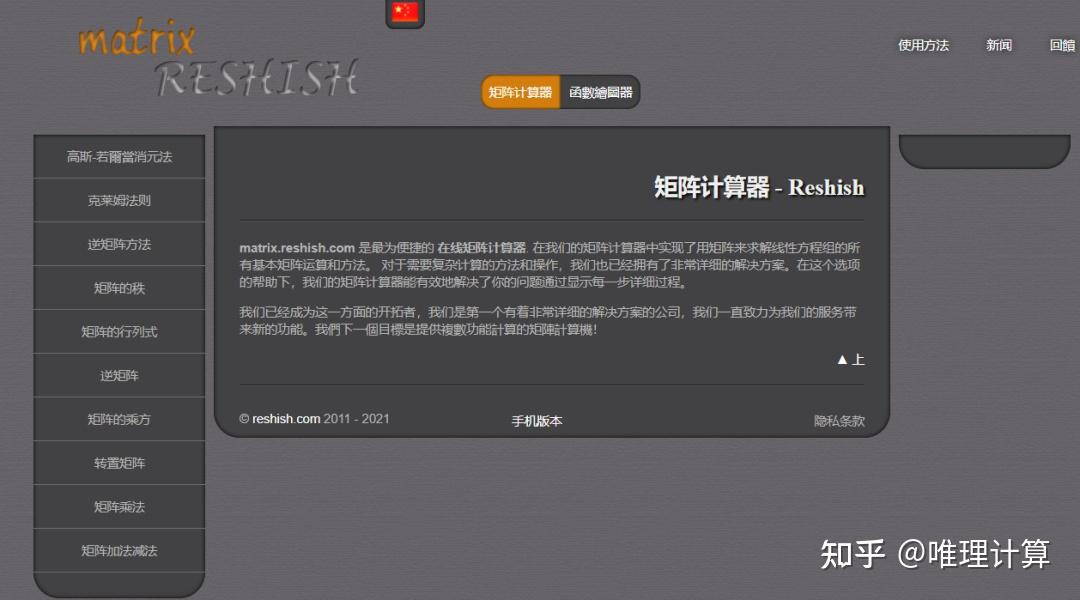Open the 矩阵的乘方 calculator
The height and width of the screenshot is (600, 1080).
point(118,419)
